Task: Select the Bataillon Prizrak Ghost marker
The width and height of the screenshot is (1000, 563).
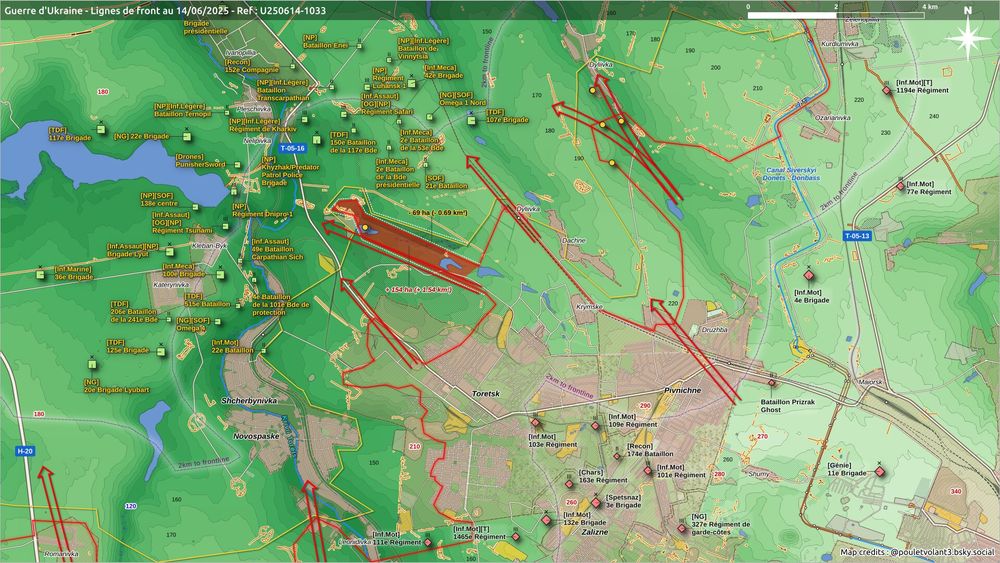Action: (772, 383)
